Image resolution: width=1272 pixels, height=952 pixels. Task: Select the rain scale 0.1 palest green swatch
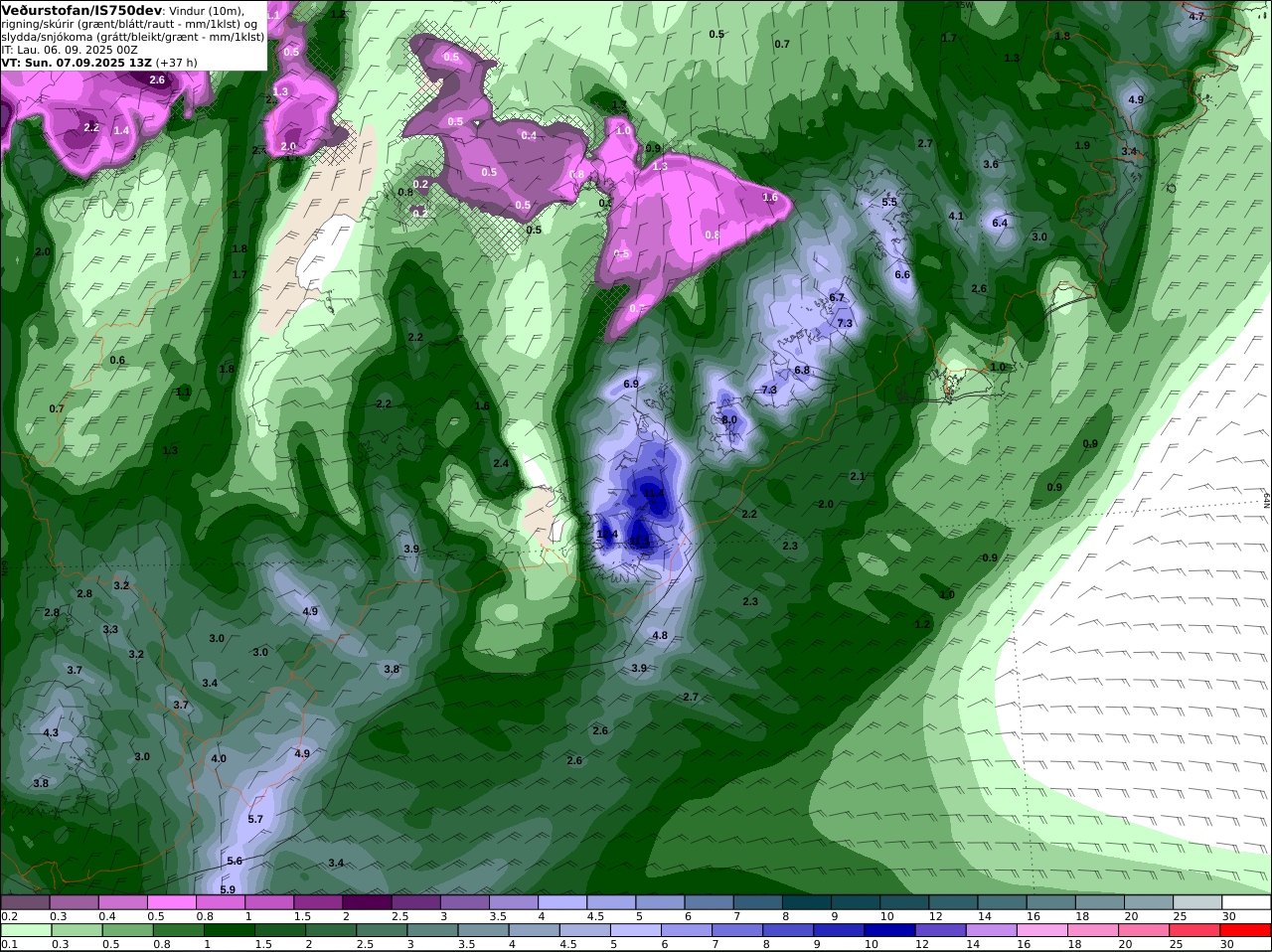(x=25, y=931)
